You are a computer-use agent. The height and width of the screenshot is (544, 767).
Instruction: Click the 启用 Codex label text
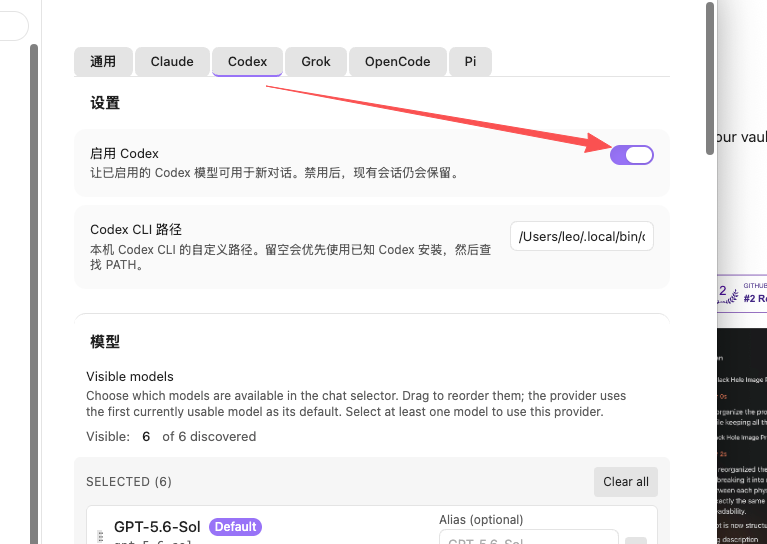tap(124, 154)
